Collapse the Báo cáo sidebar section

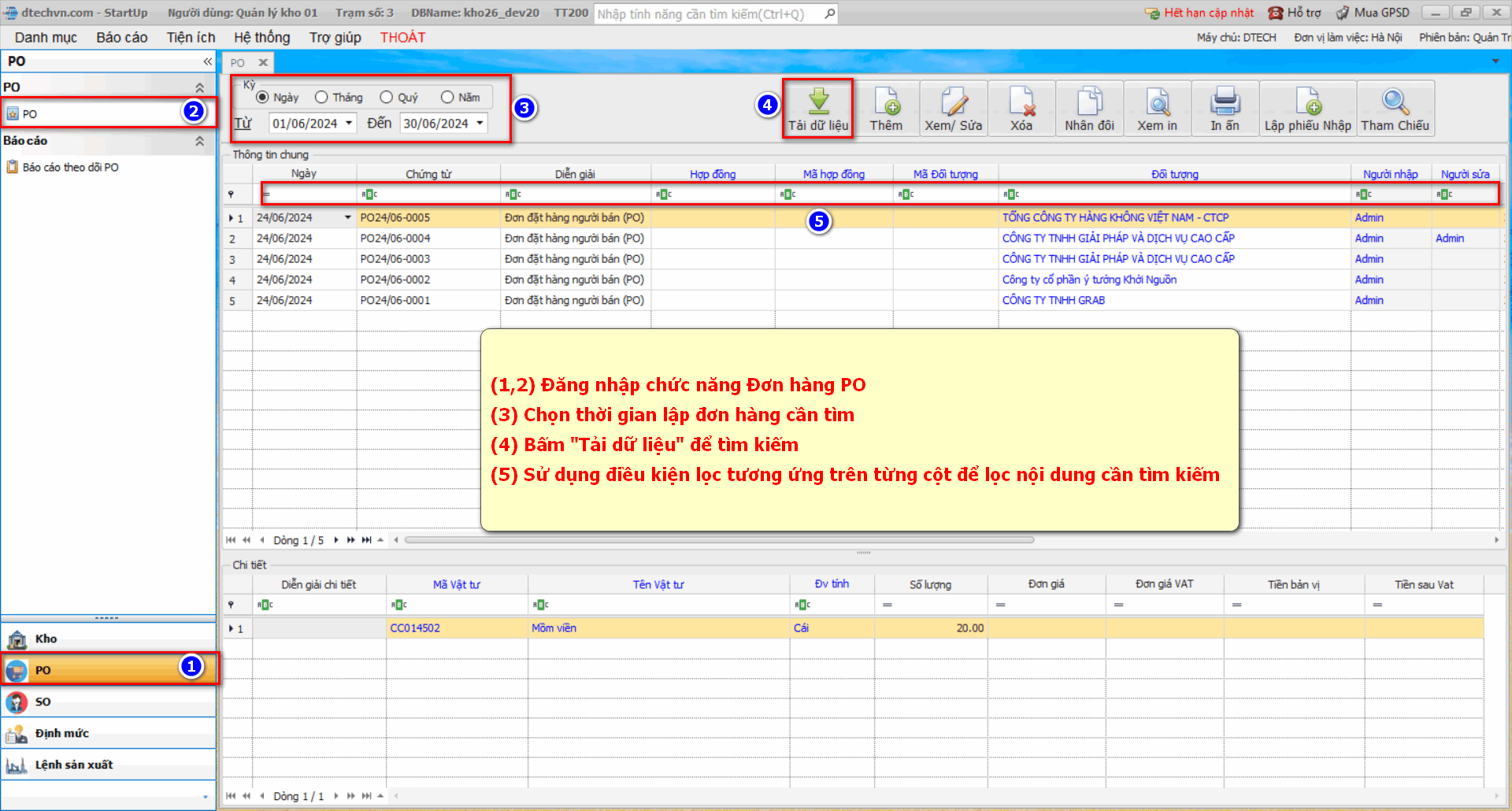[199, 141]
